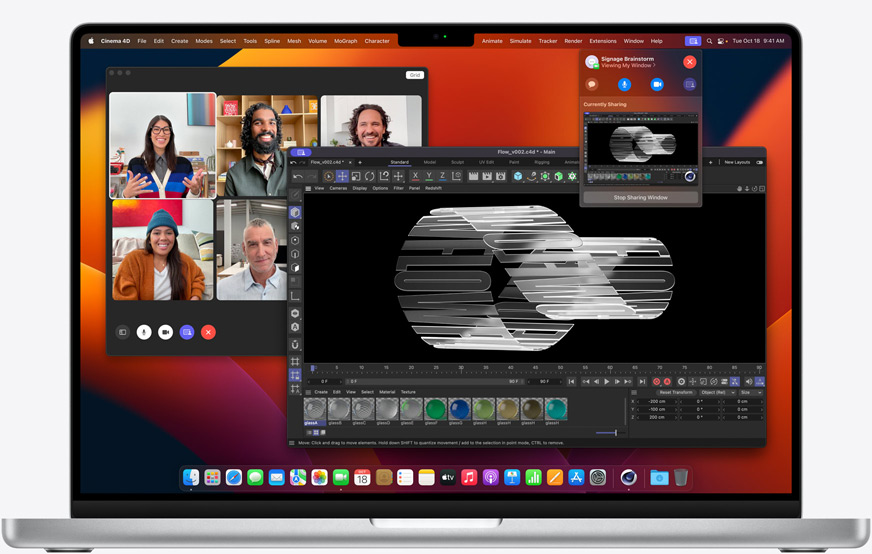Toggle the camera in the FaceTime window
This screenshot has height=554, width=872.
point(165,332)
